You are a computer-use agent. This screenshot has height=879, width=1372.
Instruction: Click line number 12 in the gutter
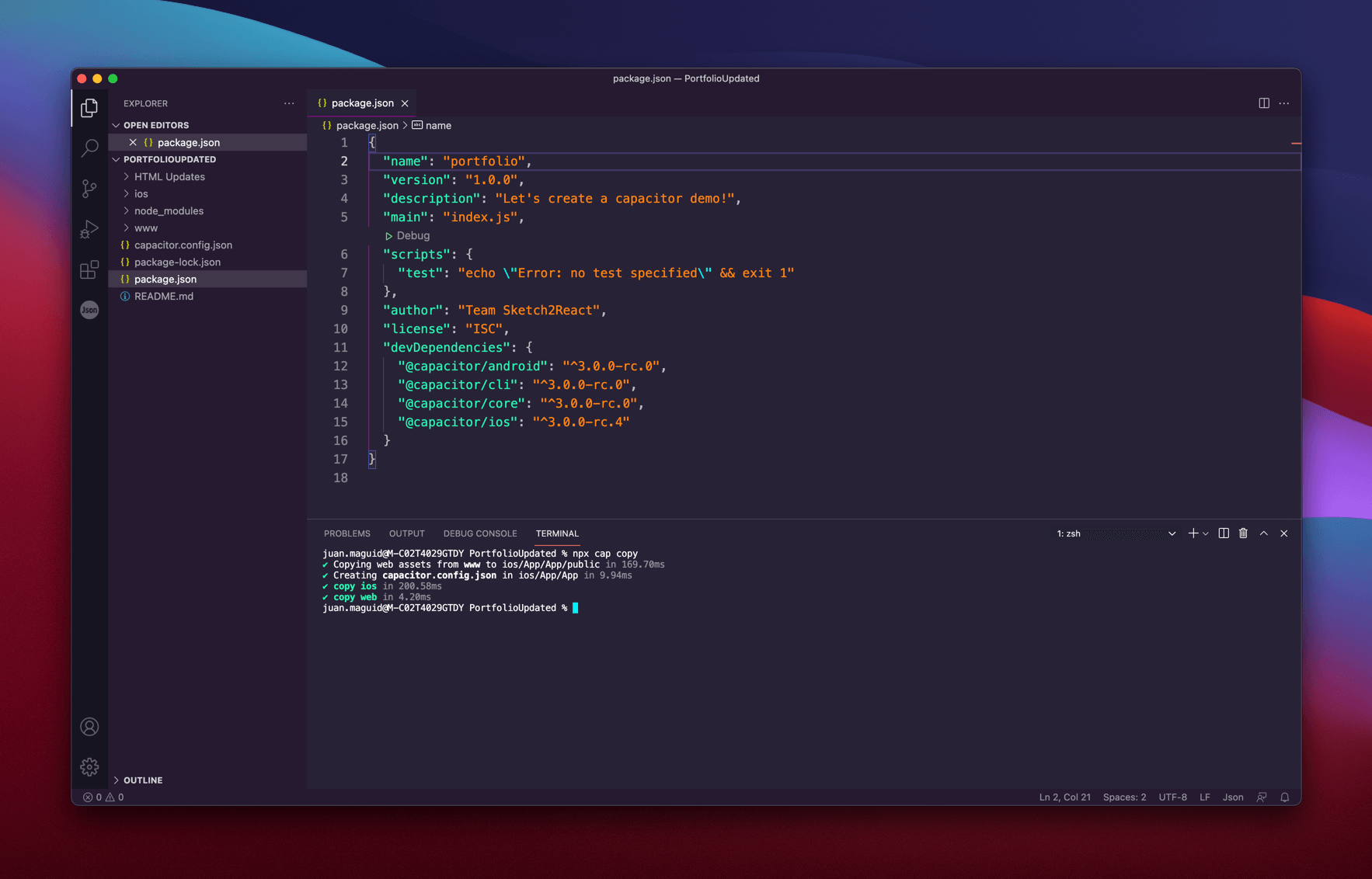point(340,366)
